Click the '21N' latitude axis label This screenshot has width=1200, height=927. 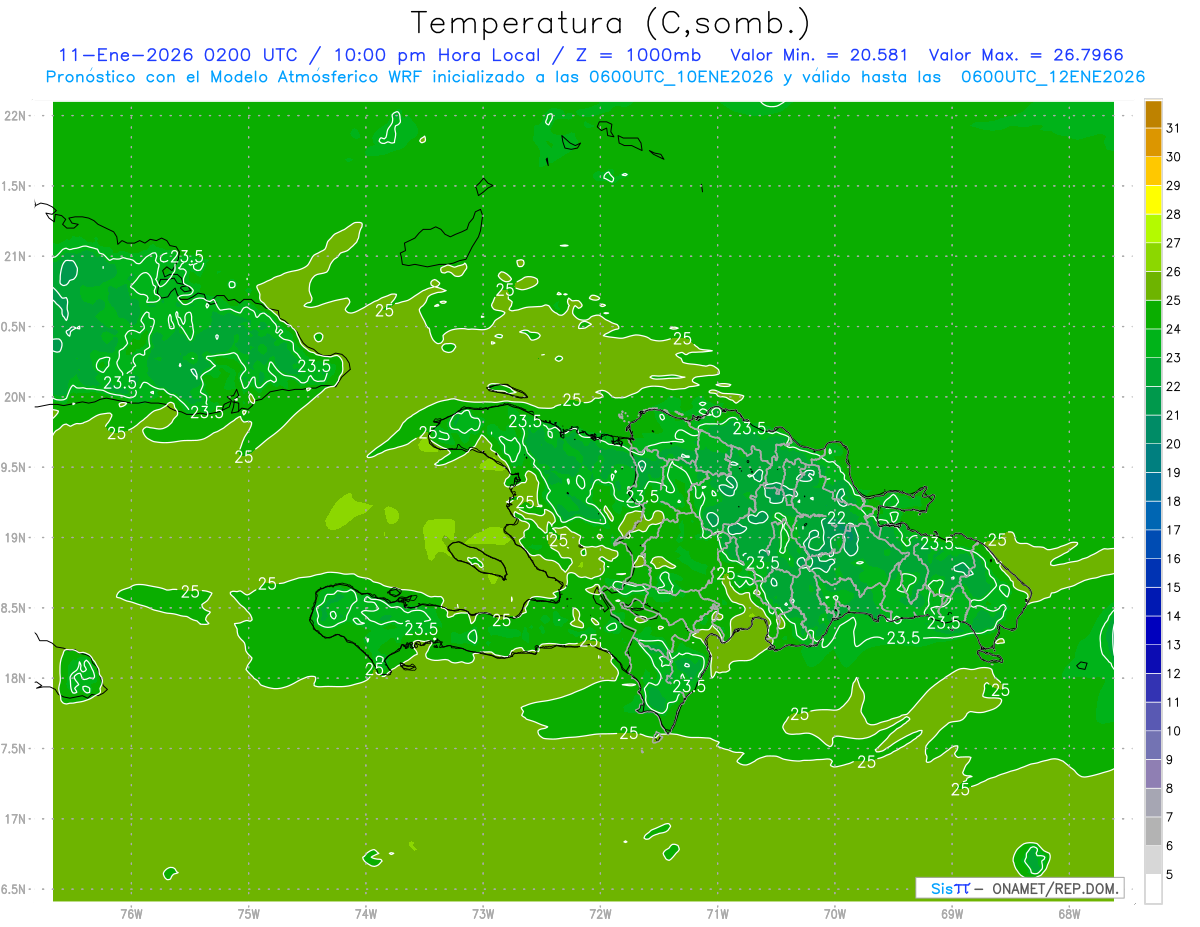(16, 257)
